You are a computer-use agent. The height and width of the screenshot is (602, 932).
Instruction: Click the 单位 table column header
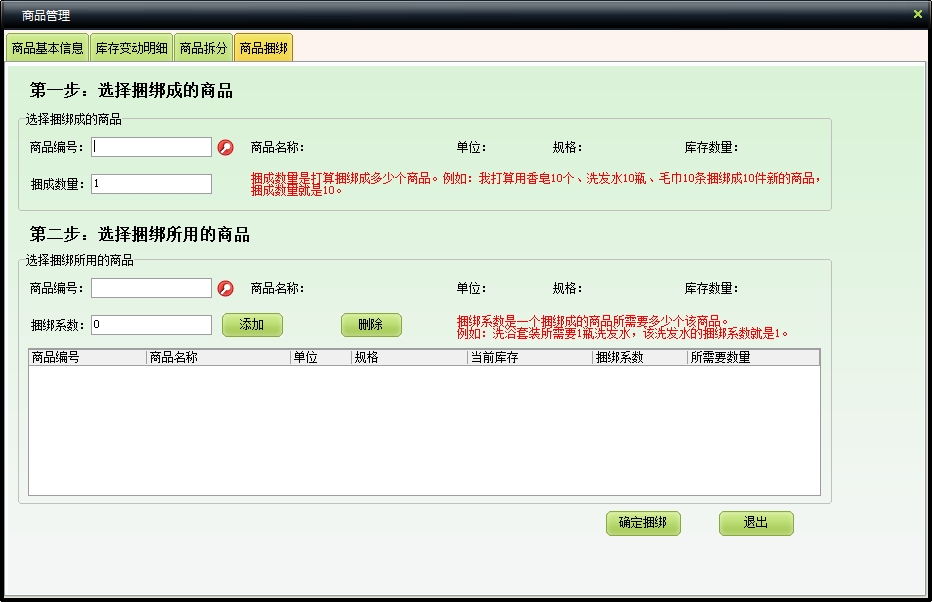tap(320, 357)
